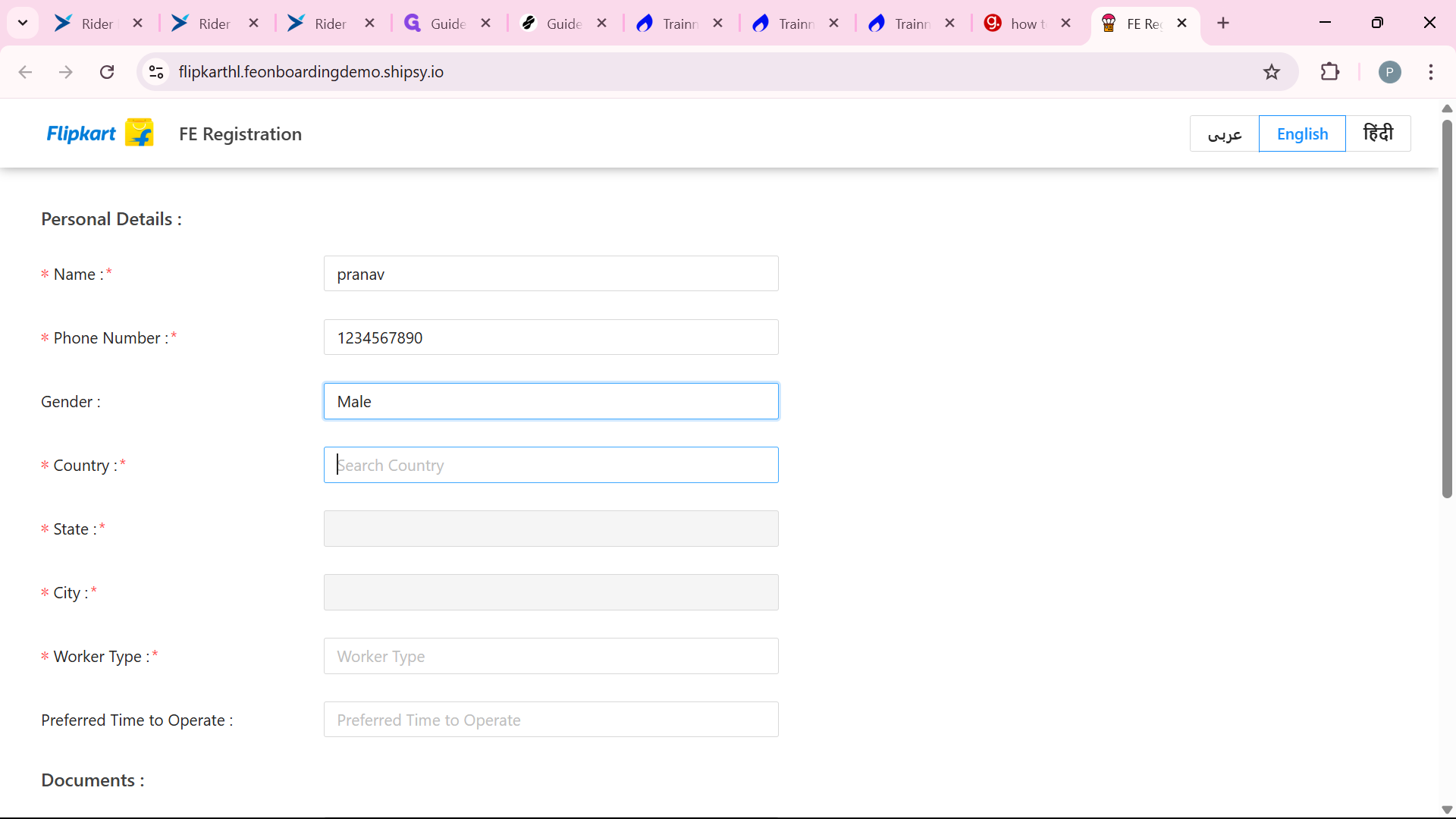Click the disabled City field
This screenshot has width=1456, height=819.
click(551, 592)
